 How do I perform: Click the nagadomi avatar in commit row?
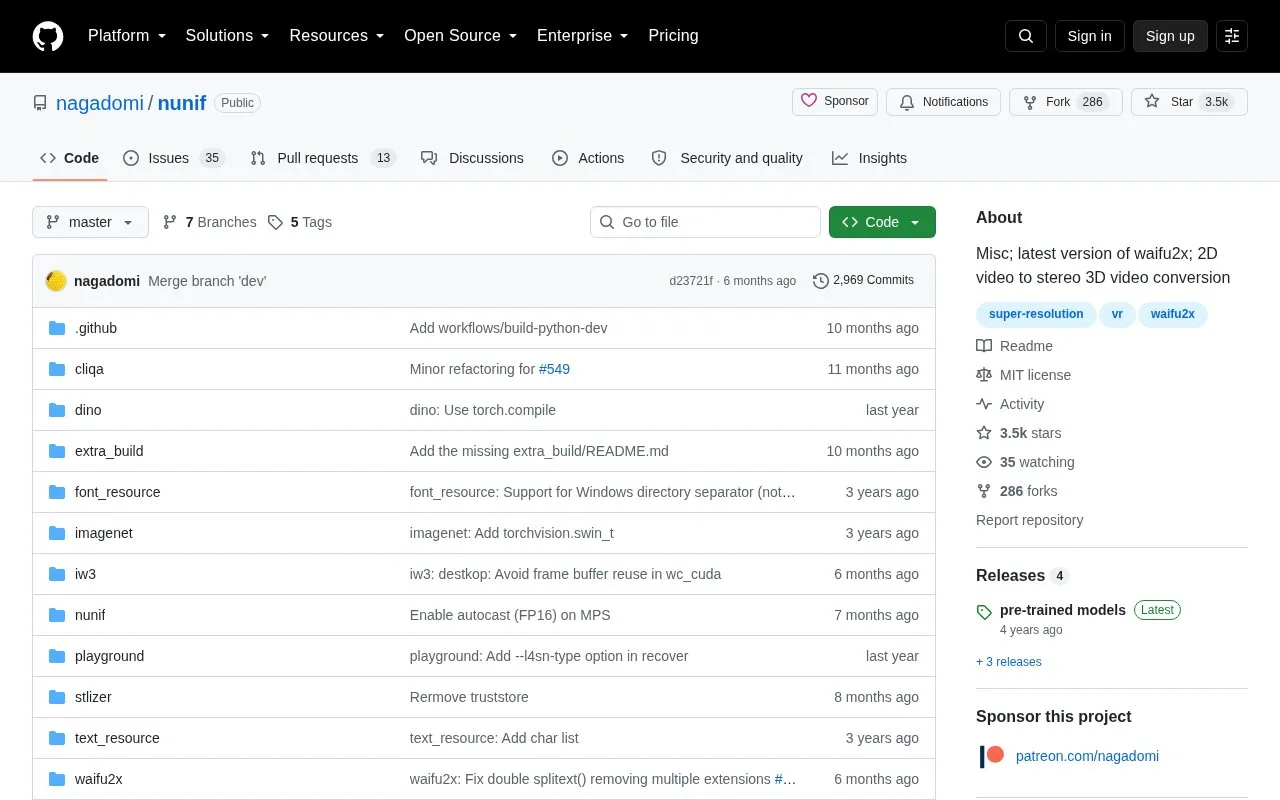[56, 281]
